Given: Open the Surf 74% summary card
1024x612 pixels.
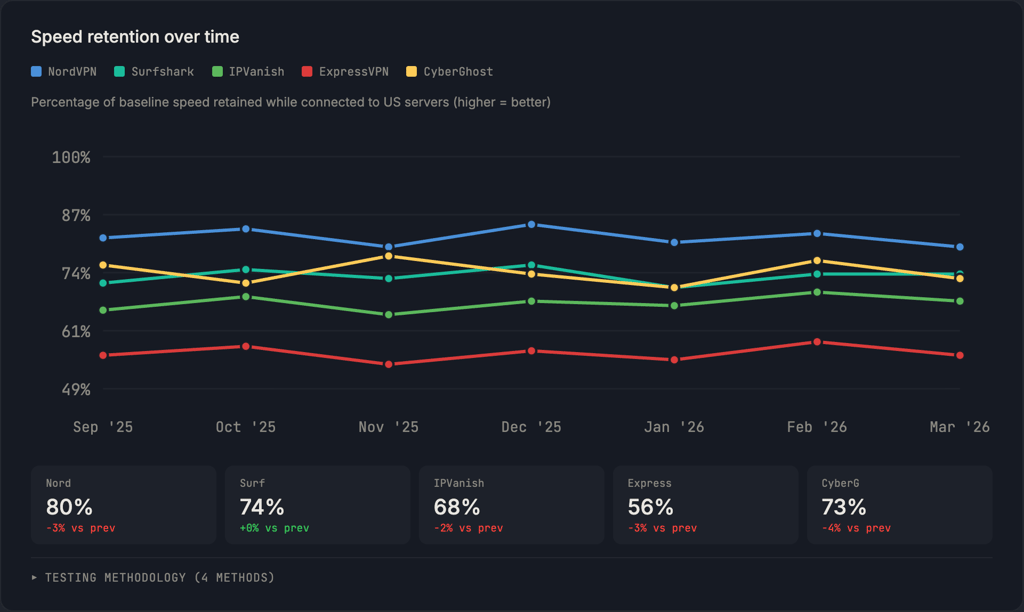Looking at the screenshot, I should click(317, 505).
